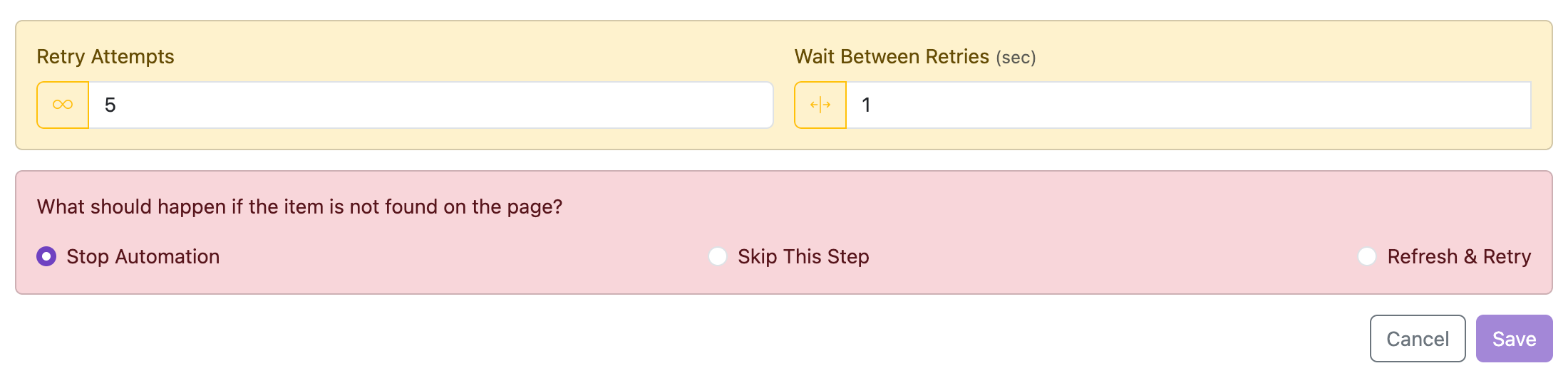Choose the Skip This Step radio button
Viewport: 1568px width, 383px height.
718,256
